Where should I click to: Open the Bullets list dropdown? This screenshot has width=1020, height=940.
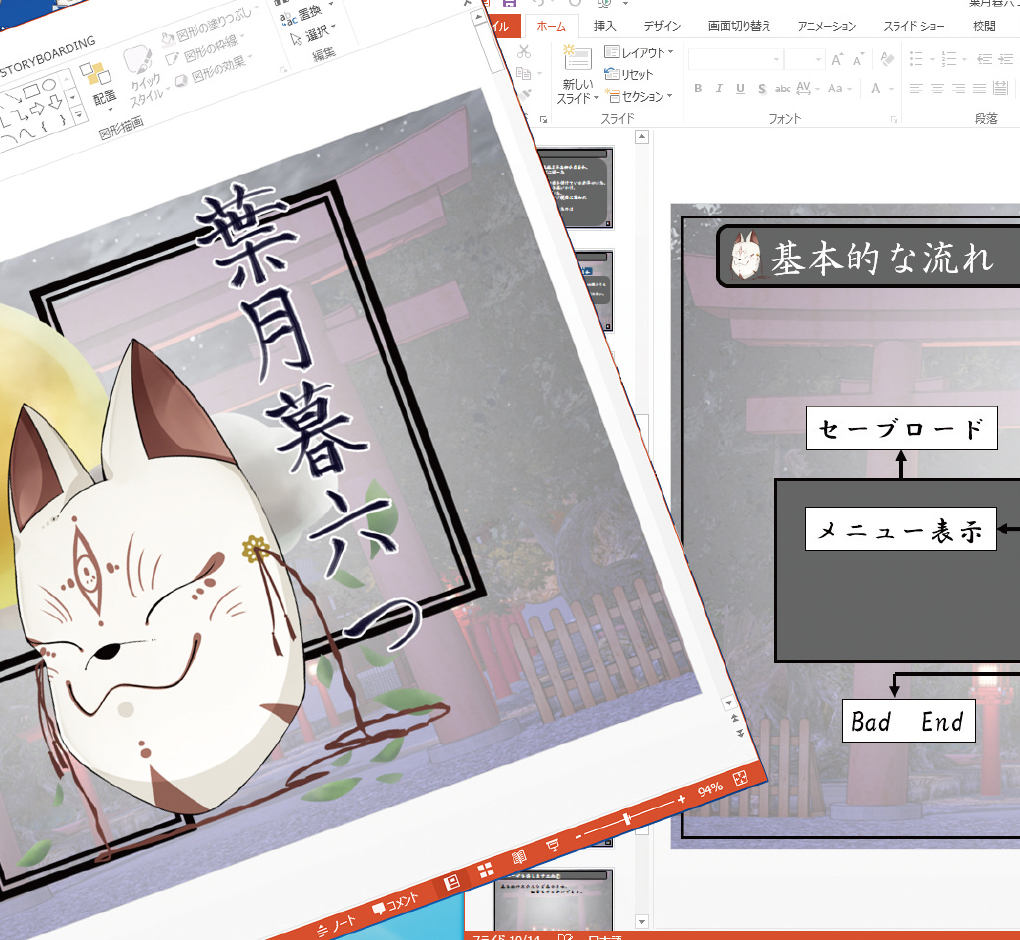[x=922, y=59]
